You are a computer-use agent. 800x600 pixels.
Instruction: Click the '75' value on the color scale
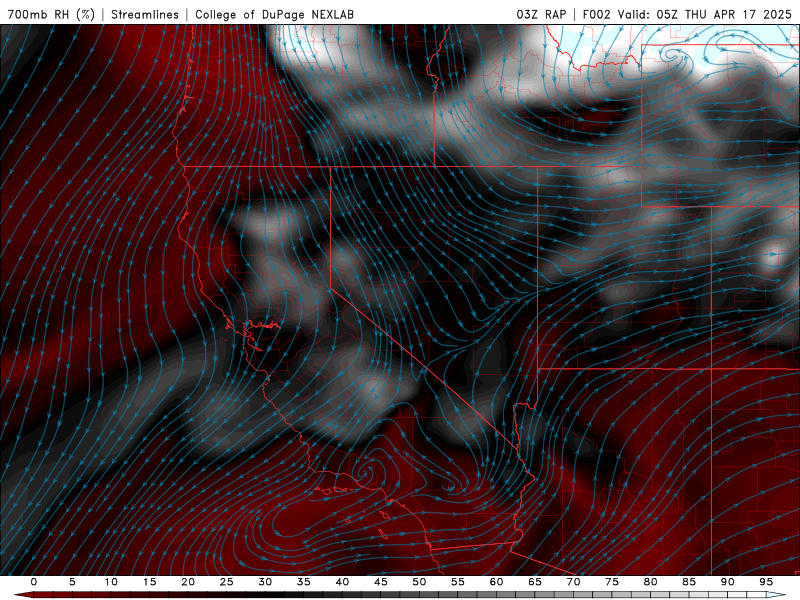[612, 582]
